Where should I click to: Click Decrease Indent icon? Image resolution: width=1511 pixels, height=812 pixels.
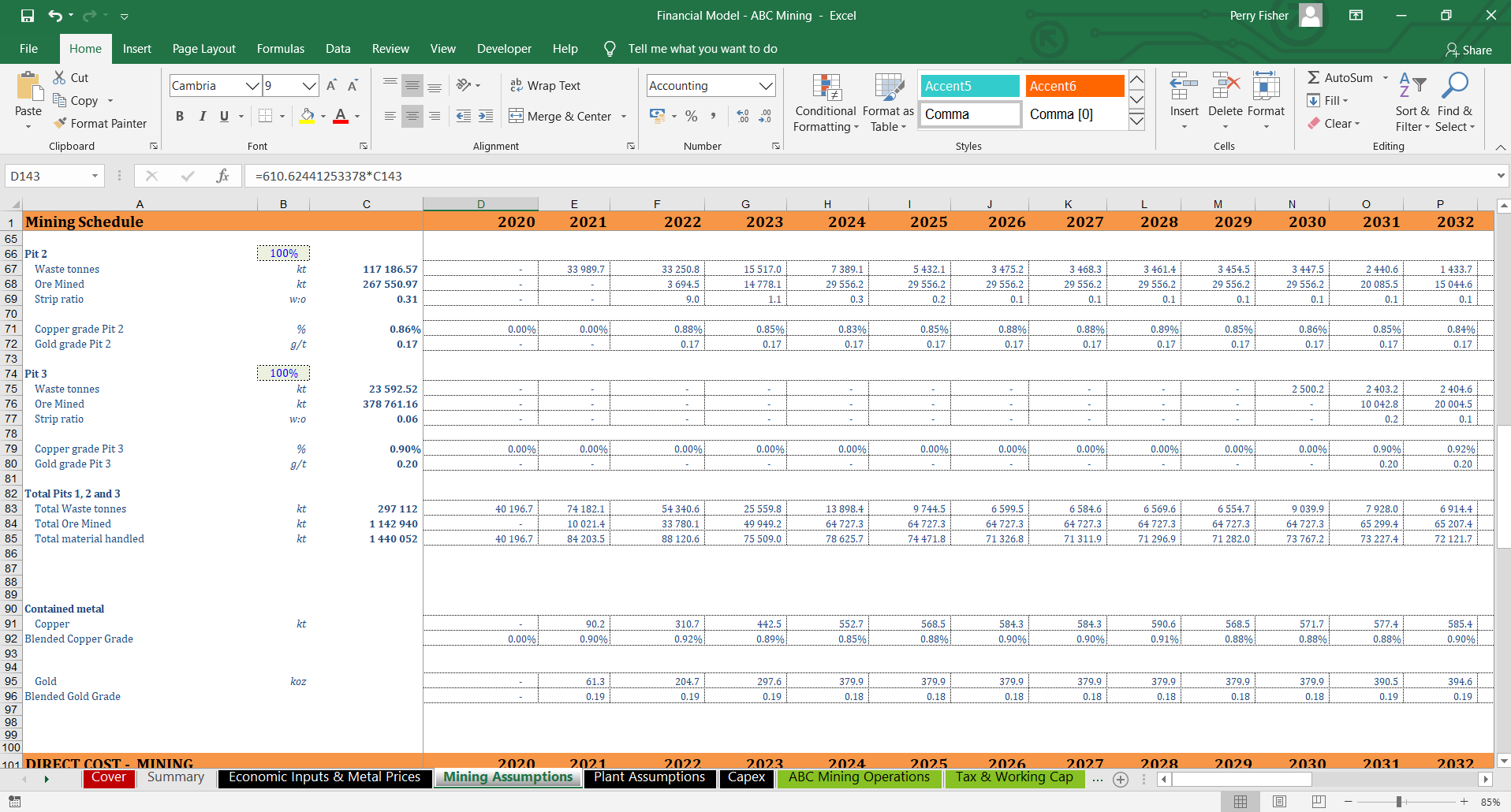[x=464, y=116]
